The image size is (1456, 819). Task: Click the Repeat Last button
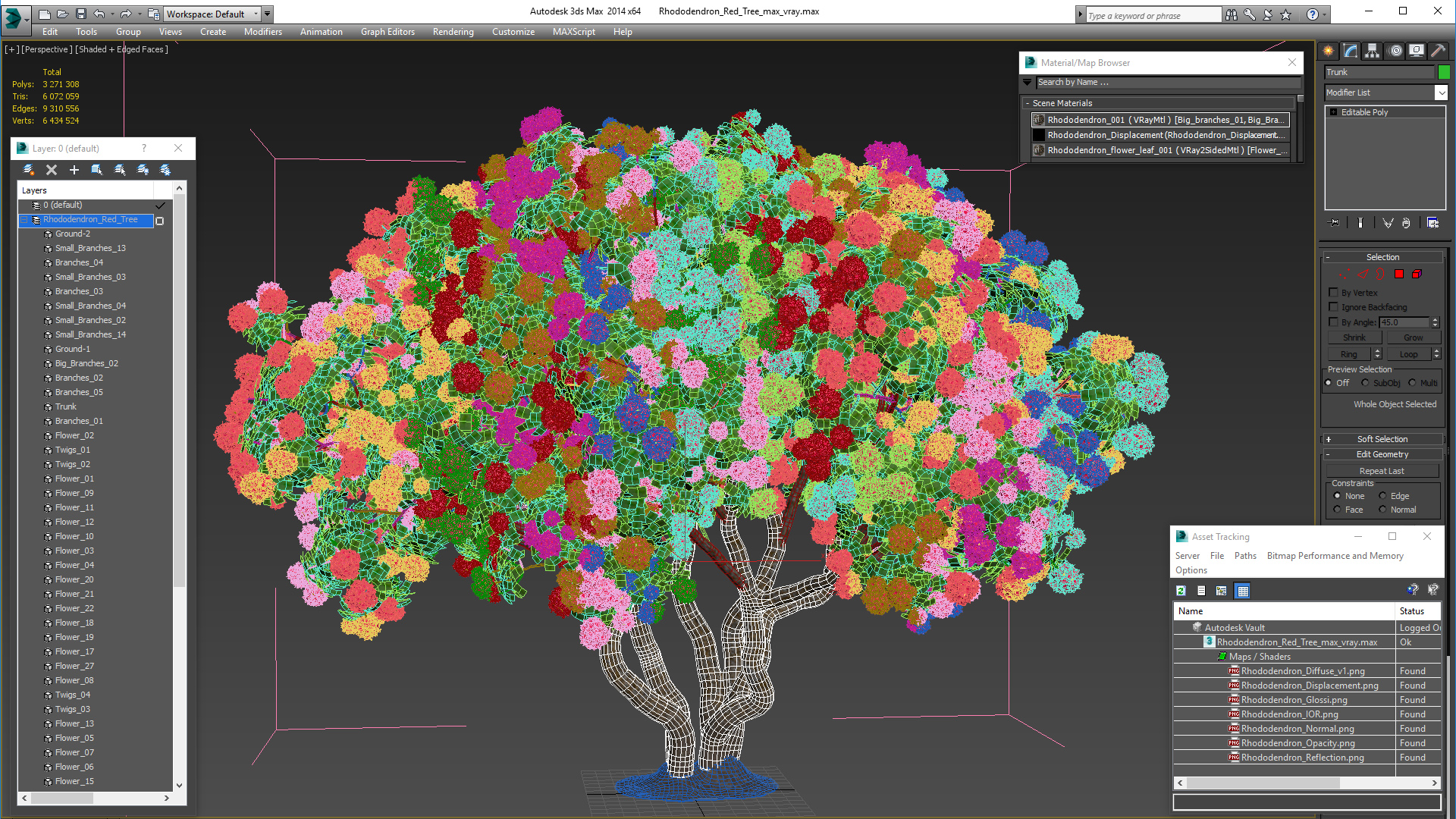point(1381,471)
